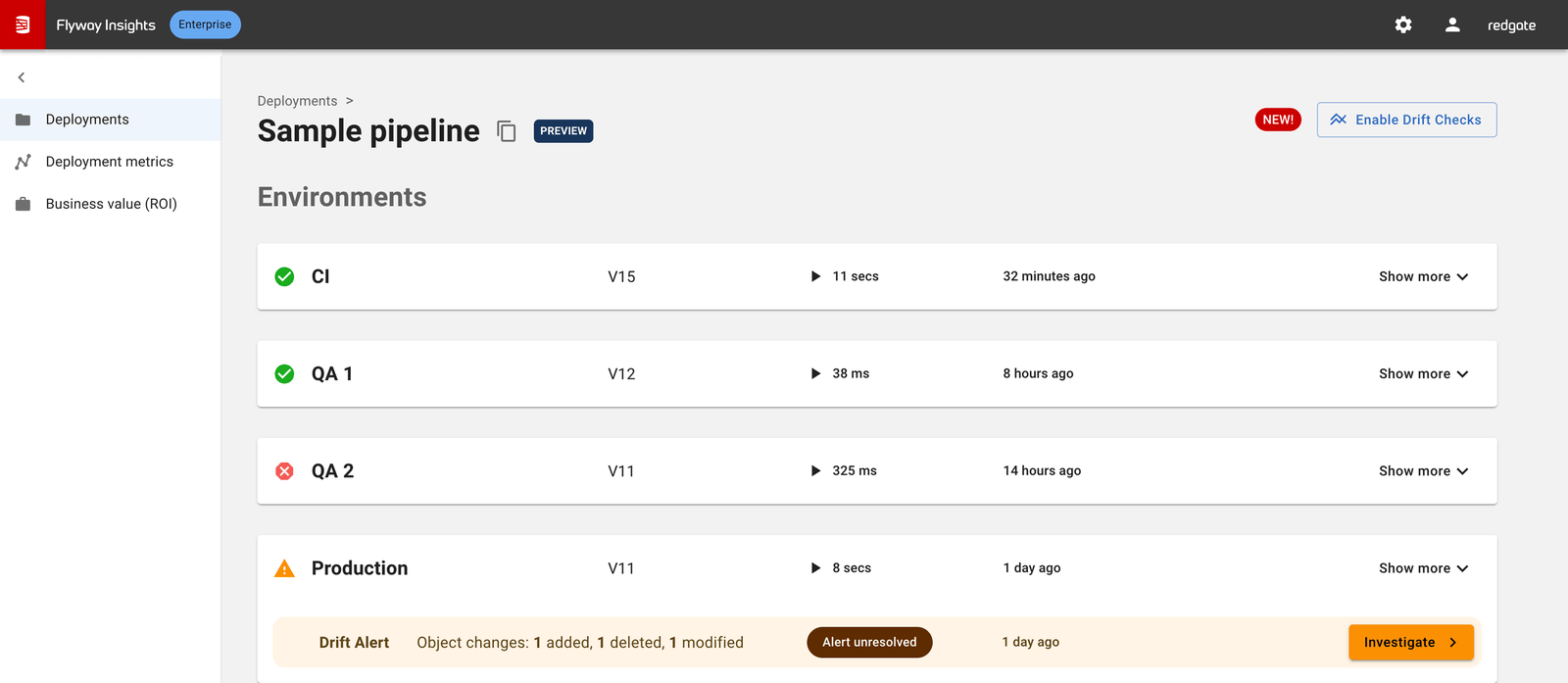Click the green success icon for CI
This screenshot has height=683, width=1568.
(x=284, y=276)
